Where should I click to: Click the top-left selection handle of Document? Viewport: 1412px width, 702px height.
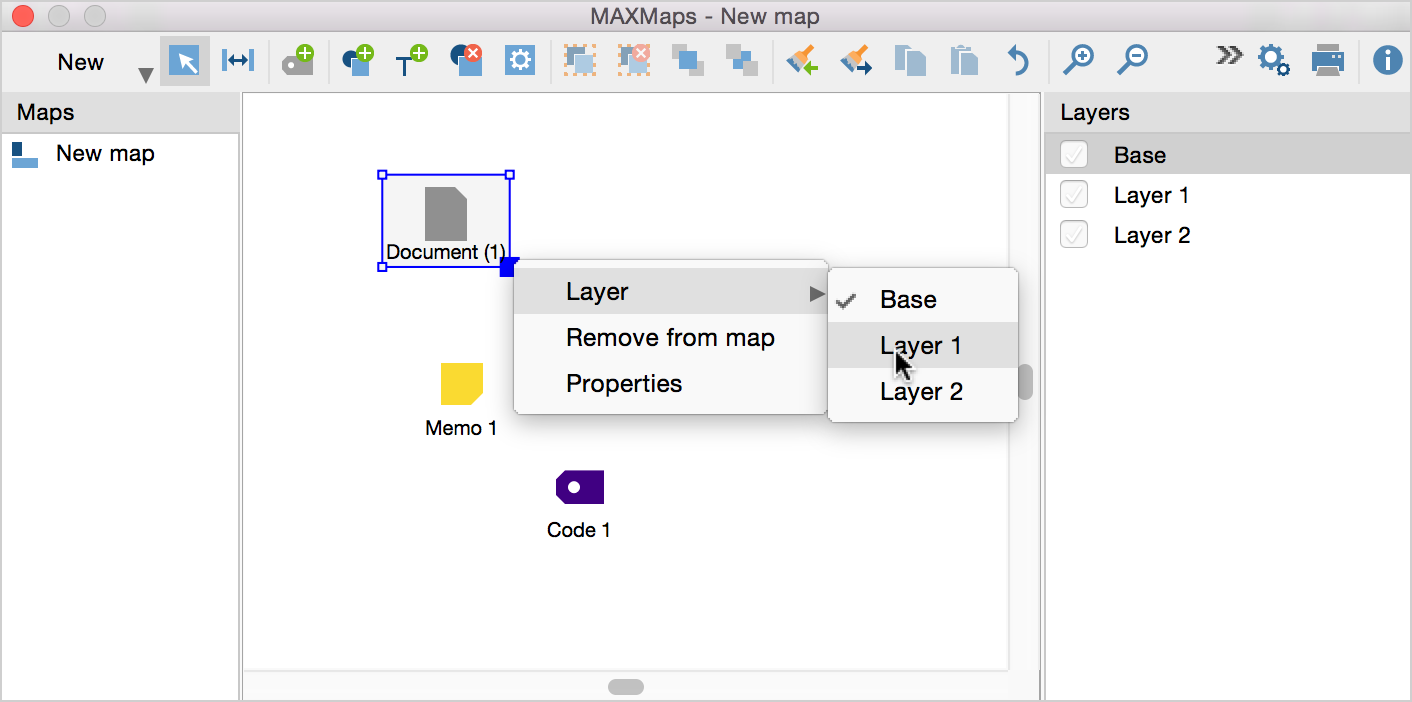382,175
